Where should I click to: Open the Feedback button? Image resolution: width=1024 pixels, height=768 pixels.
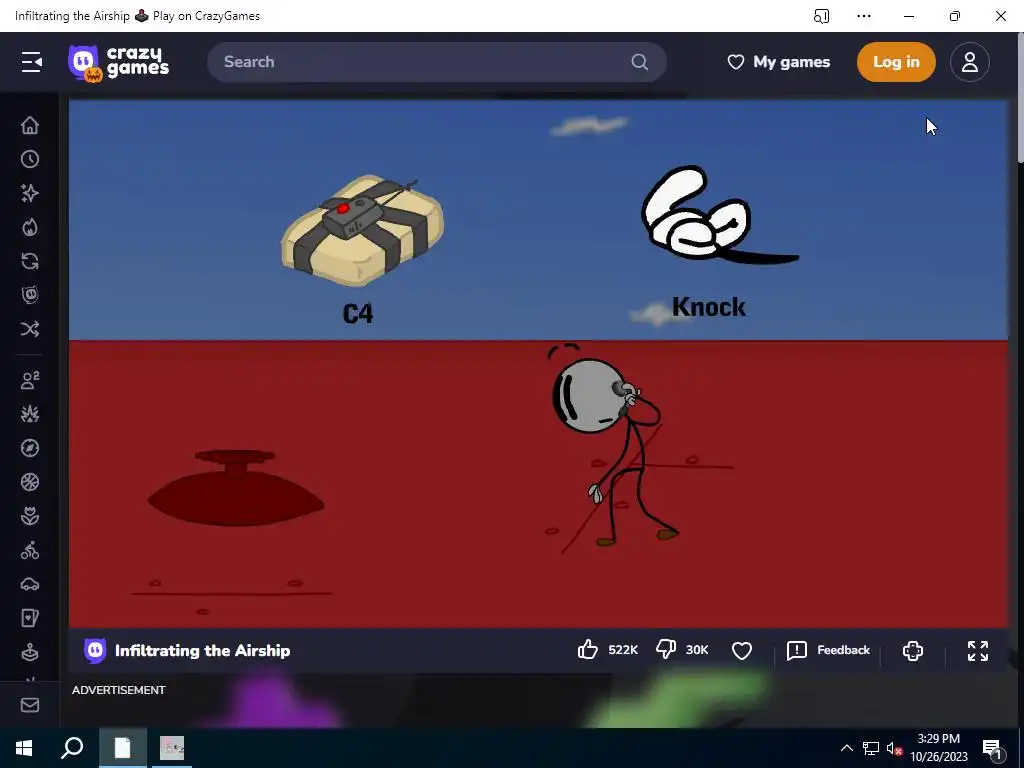(828, 650)
